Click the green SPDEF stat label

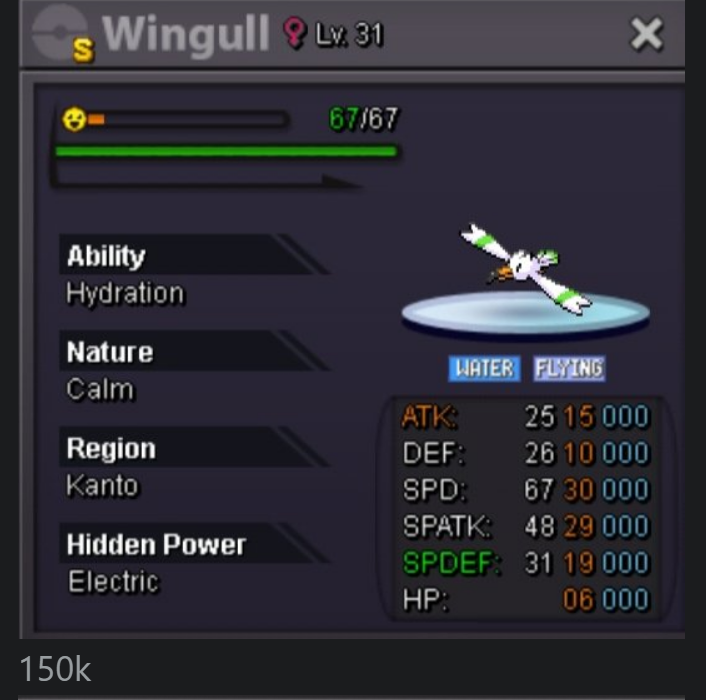click(x=452, y=563)
